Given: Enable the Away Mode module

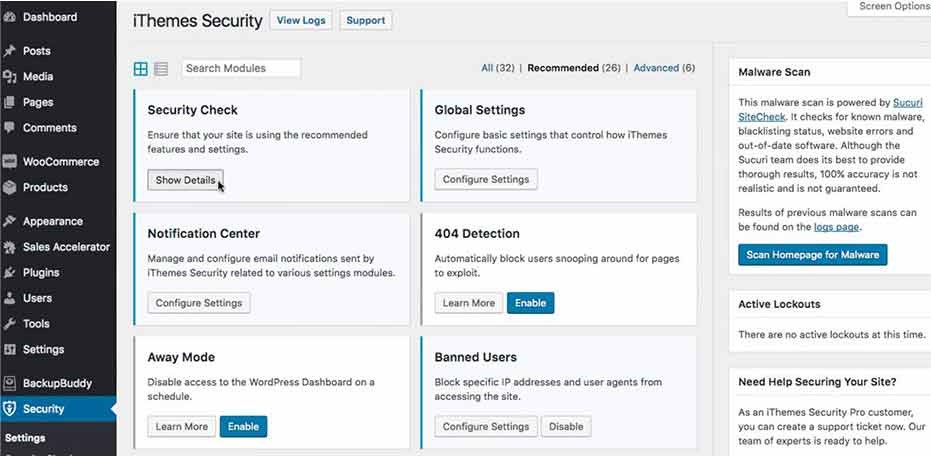Looking at the screenshot, I should click(x=243, y=426).
